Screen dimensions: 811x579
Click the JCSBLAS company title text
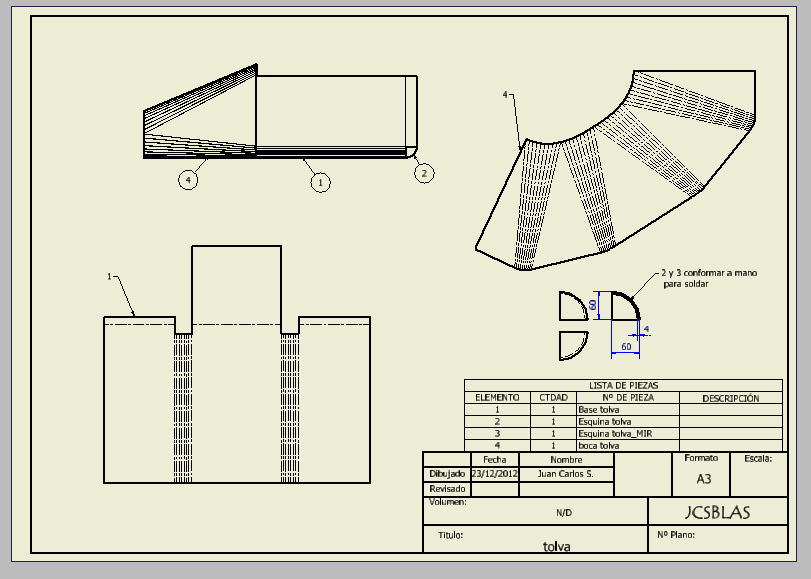point(717,512)
